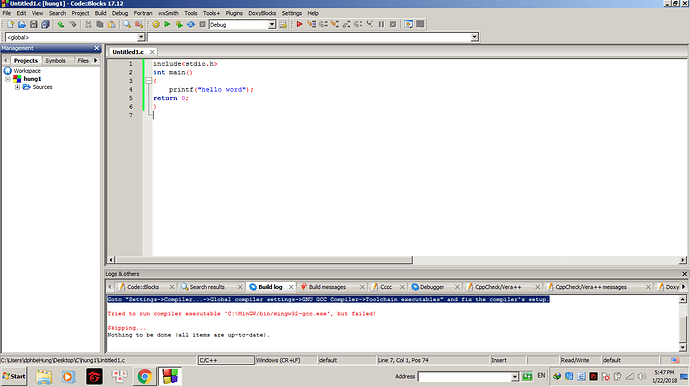This screenshot has width=690, height=387.
Task: Collapse the hung1 project tree node
Action: (7, 79)
